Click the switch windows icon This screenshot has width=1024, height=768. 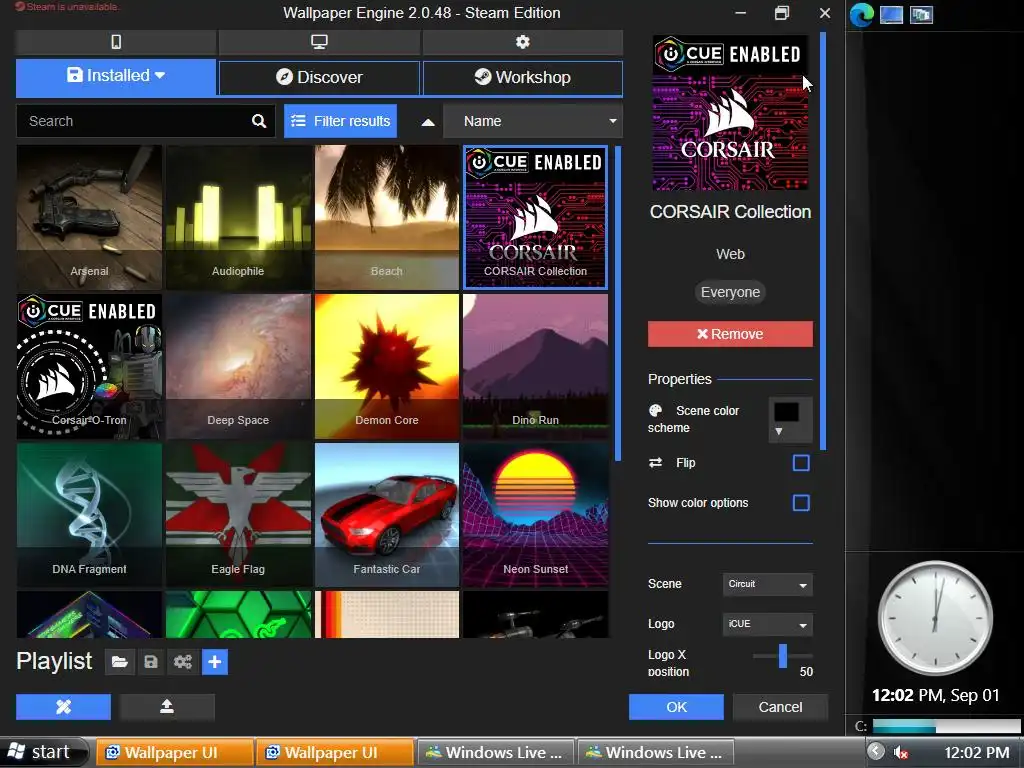click(x=921, y=14)
